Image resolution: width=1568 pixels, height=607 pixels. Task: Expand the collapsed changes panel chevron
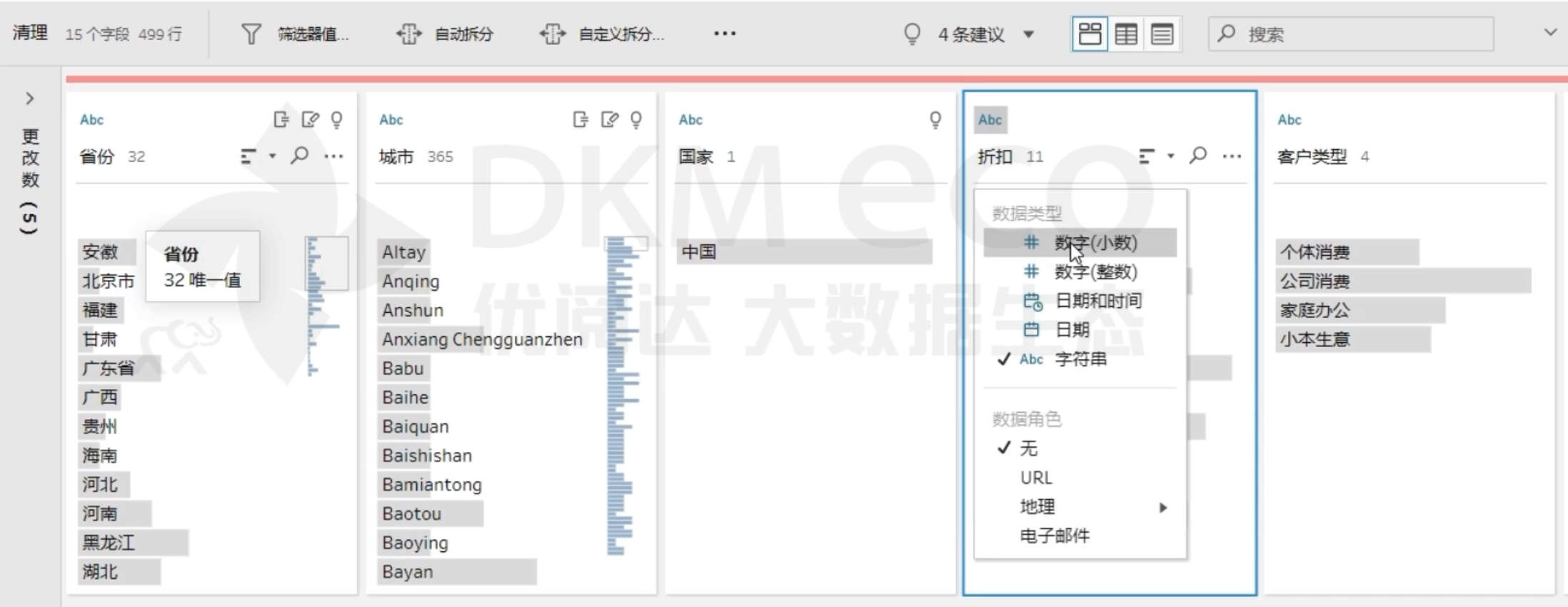30,98
